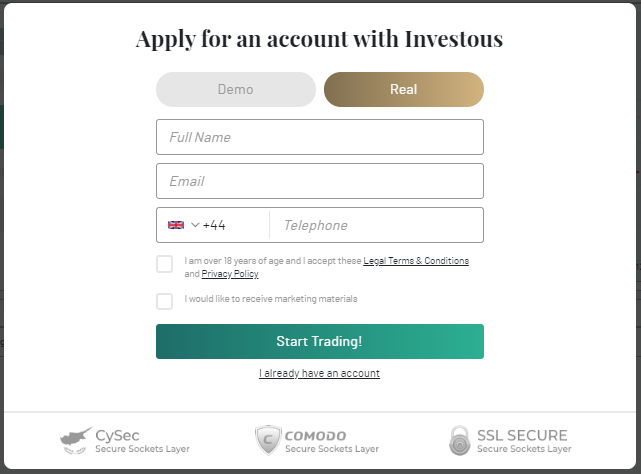Viewport: 641px width, 474px height.
Task: Switch to the Demo account tab
Action: click(x=236, y=89)
